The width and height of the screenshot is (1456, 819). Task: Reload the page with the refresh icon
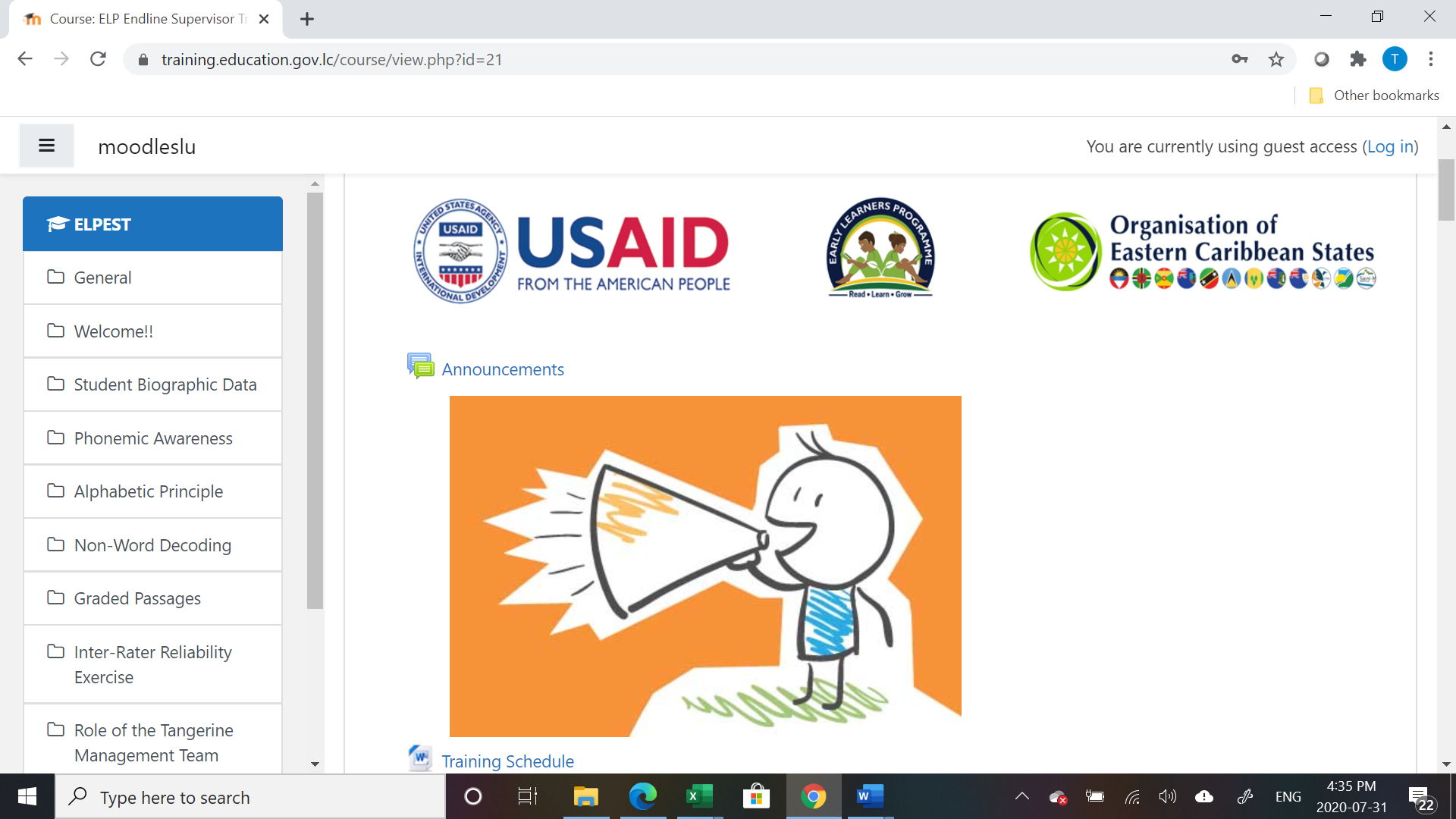click(x=98, y=59)
